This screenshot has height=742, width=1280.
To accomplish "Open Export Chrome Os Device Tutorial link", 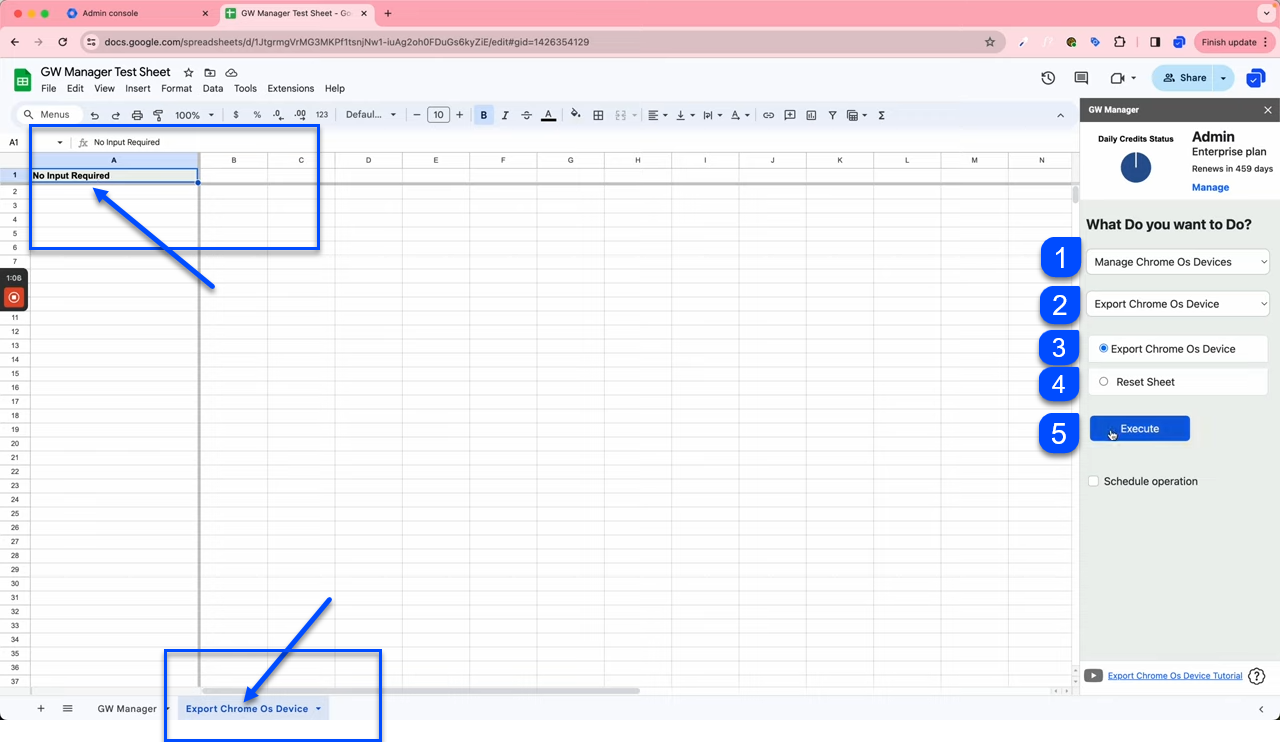I will (1175, 676).
